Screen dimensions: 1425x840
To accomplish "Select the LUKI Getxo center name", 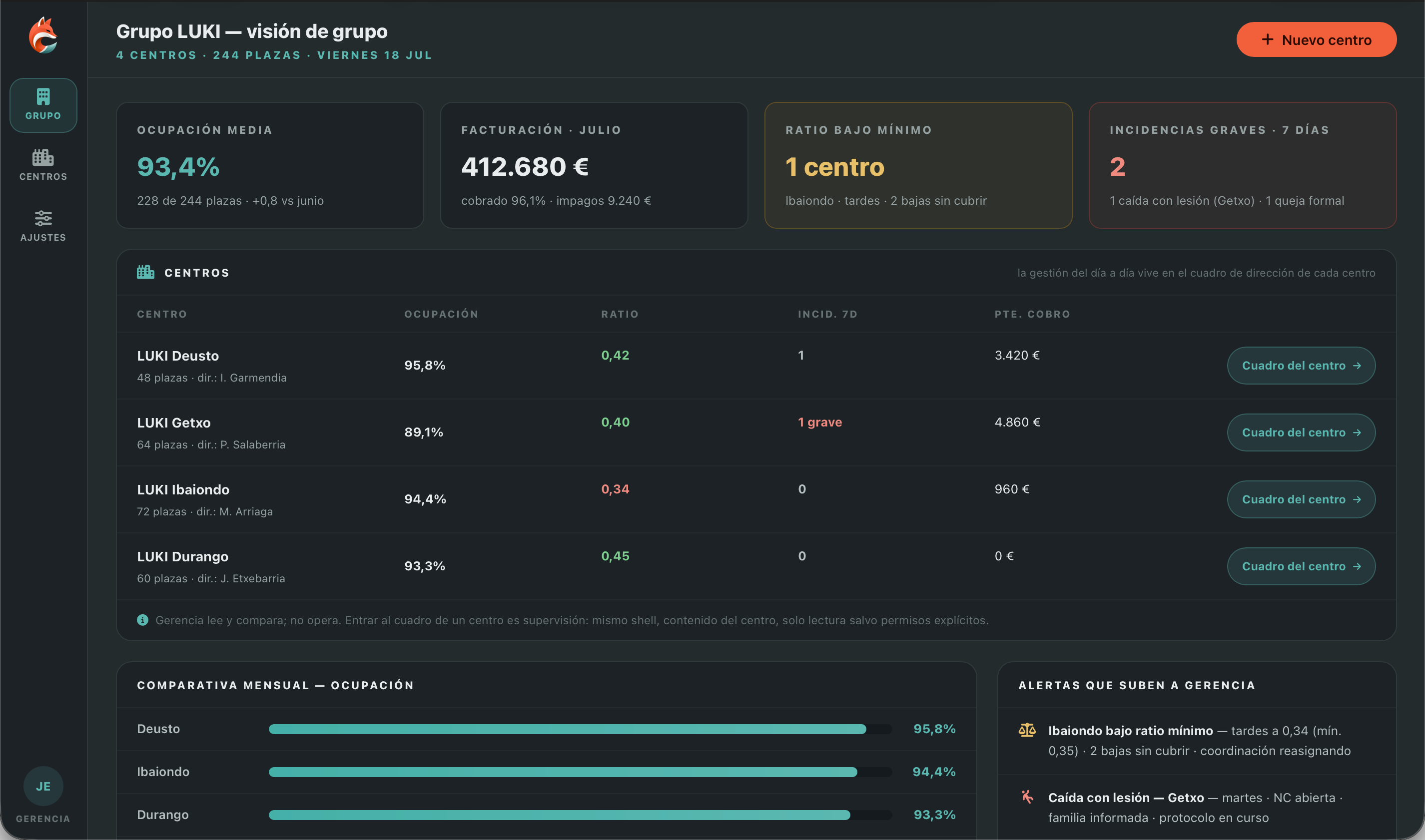I will (x=174, y=423).
